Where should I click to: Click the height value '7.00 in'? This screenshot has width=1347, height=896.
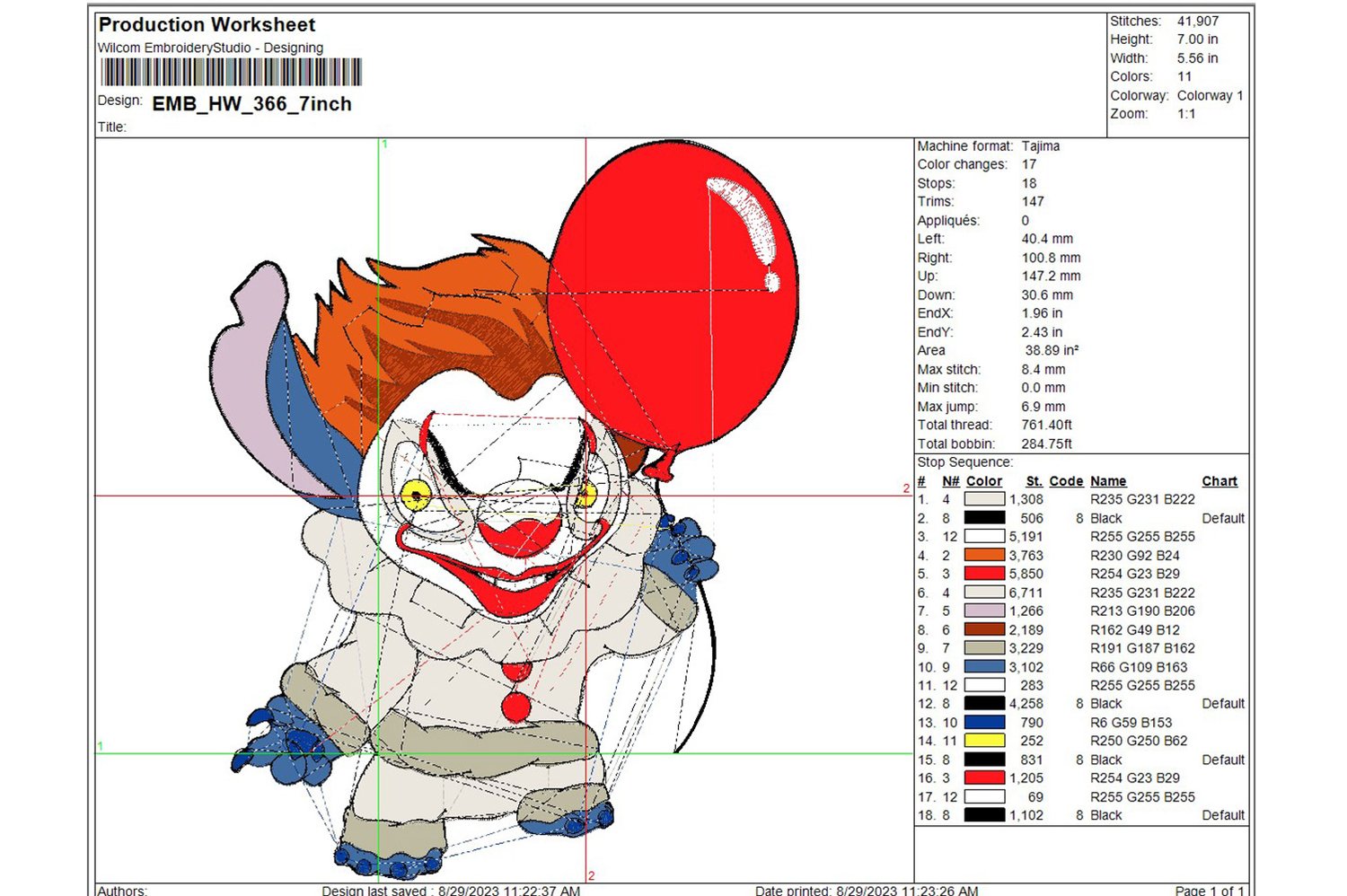1197,40
